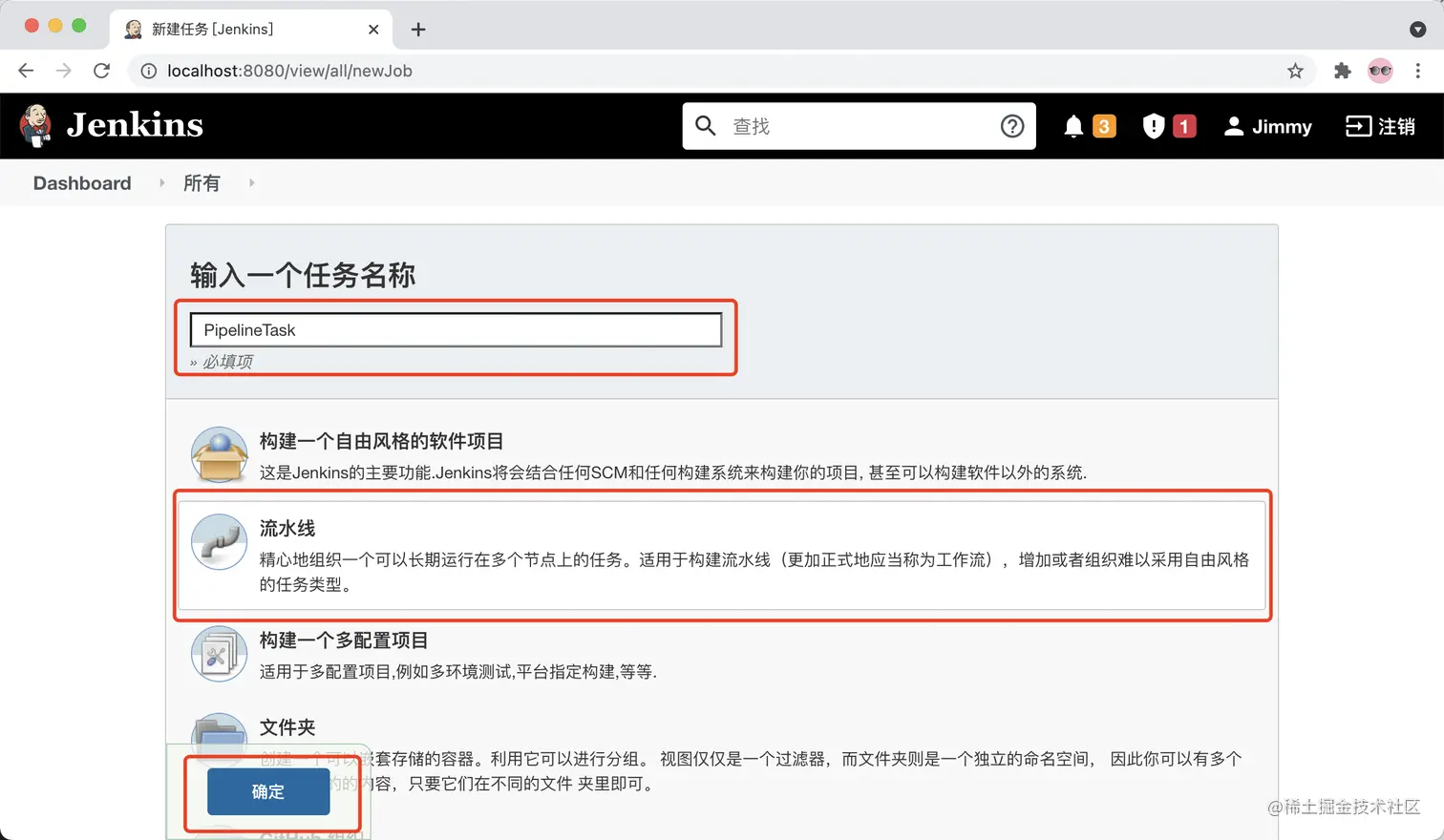
Task: Click the orange 3 notifications badge
Action: pos(1104,126)
